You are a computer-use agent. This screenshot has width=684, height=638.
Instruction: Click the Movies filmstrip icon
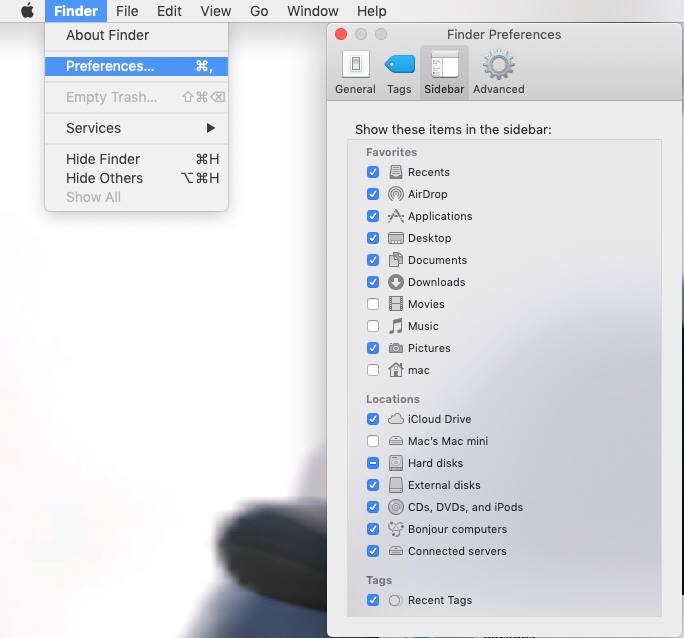pos(396,304)
